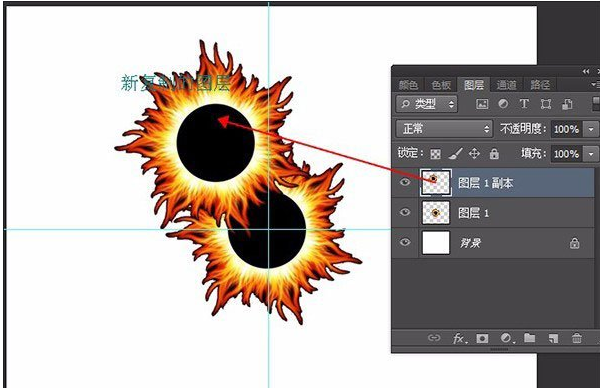
Task: Create new group folder icon
Action: [x=530, y=338]
